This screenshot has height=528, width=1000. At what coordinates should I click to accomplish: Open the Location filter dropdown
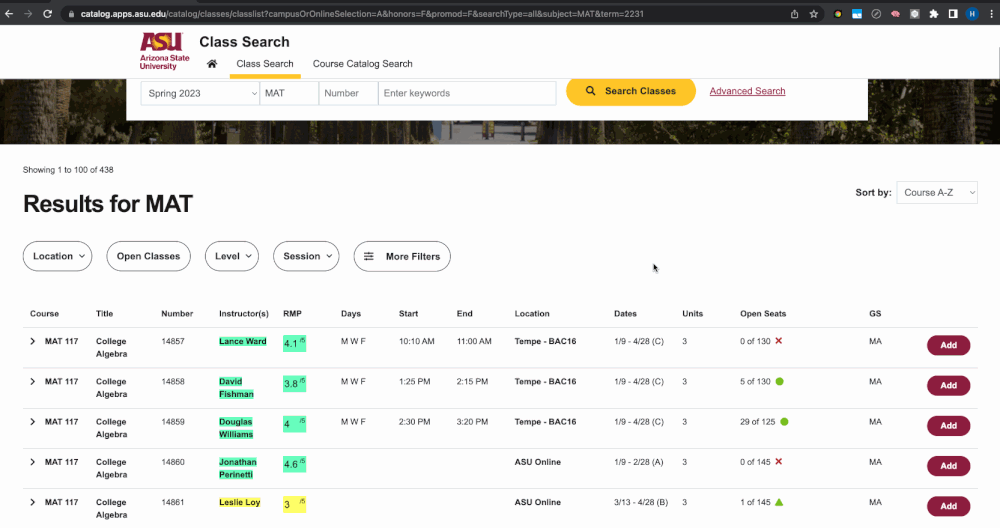point(57,256)
